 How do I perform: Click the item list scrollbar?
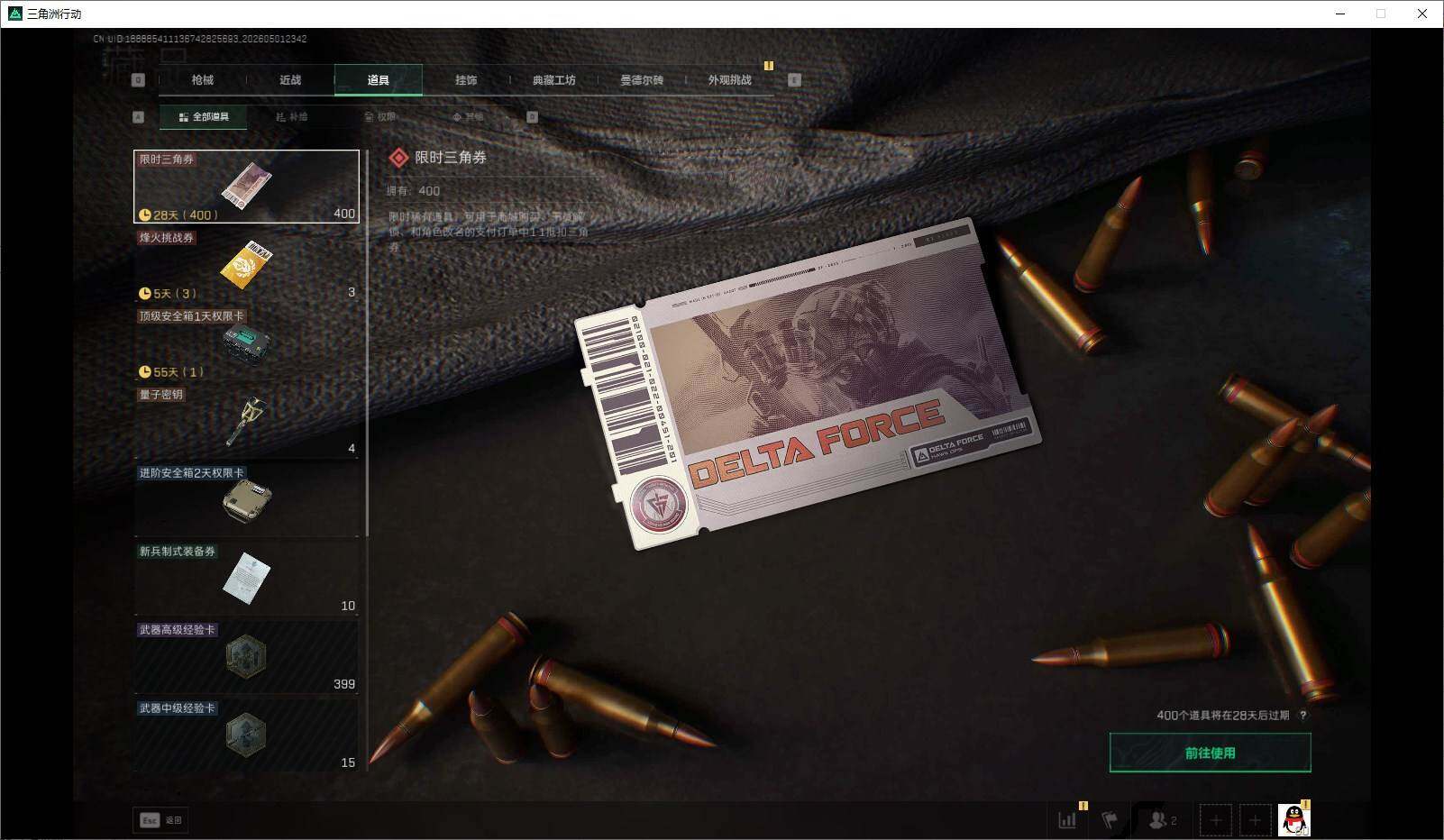click(367, 342)
